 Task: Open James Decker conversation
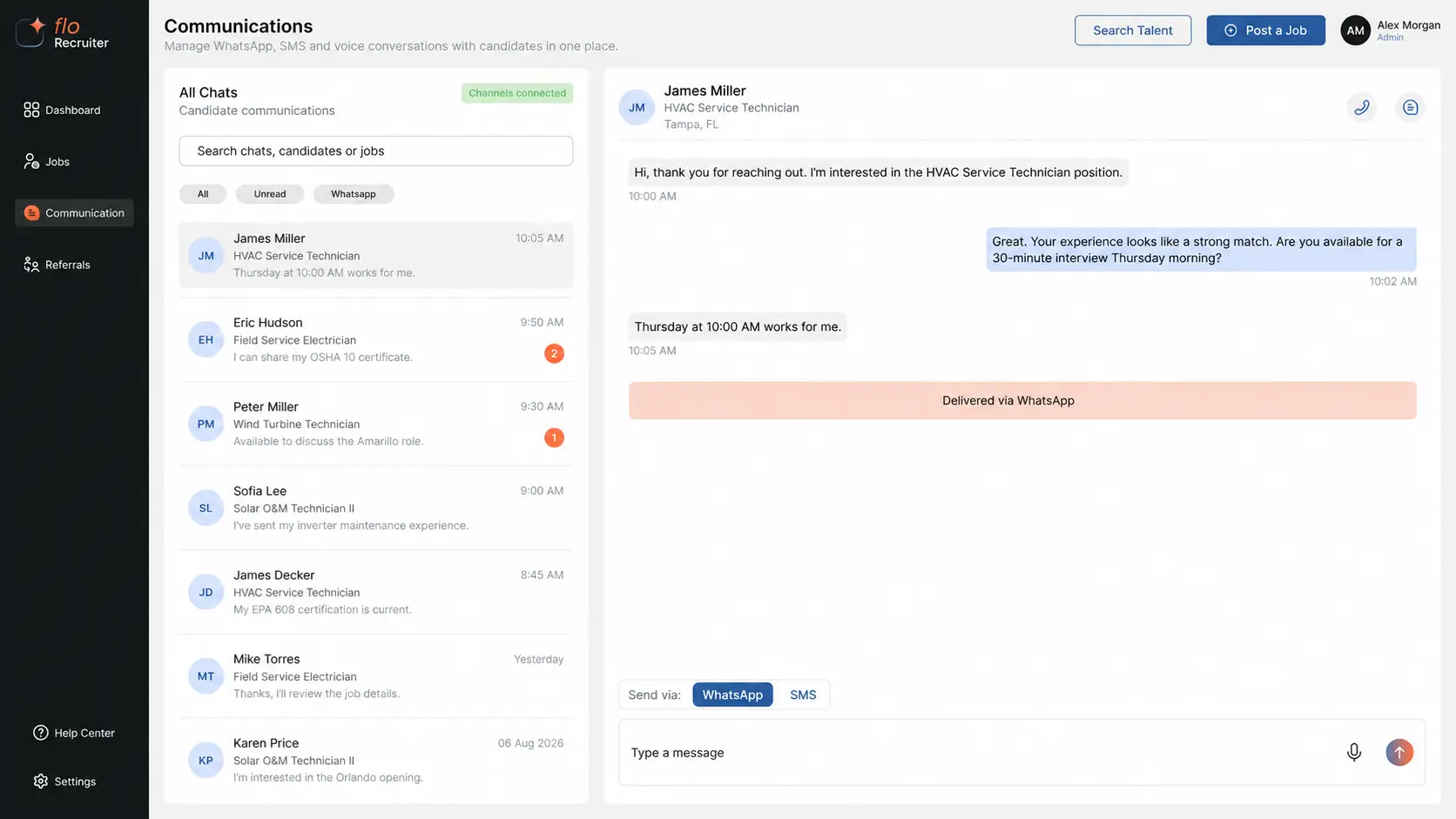[x=376, y=592]
